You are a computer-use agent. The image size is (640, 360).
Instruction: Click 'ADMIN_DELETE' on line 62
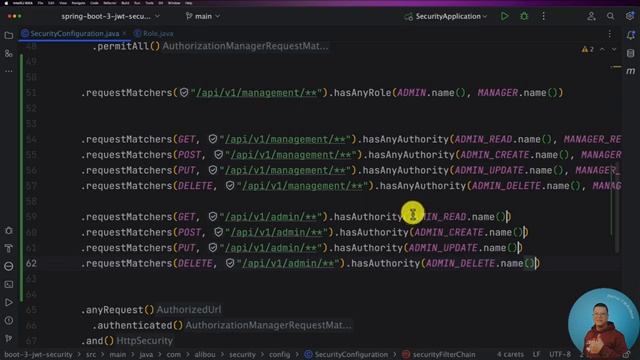pyautogui.click(x=460, y=263)
